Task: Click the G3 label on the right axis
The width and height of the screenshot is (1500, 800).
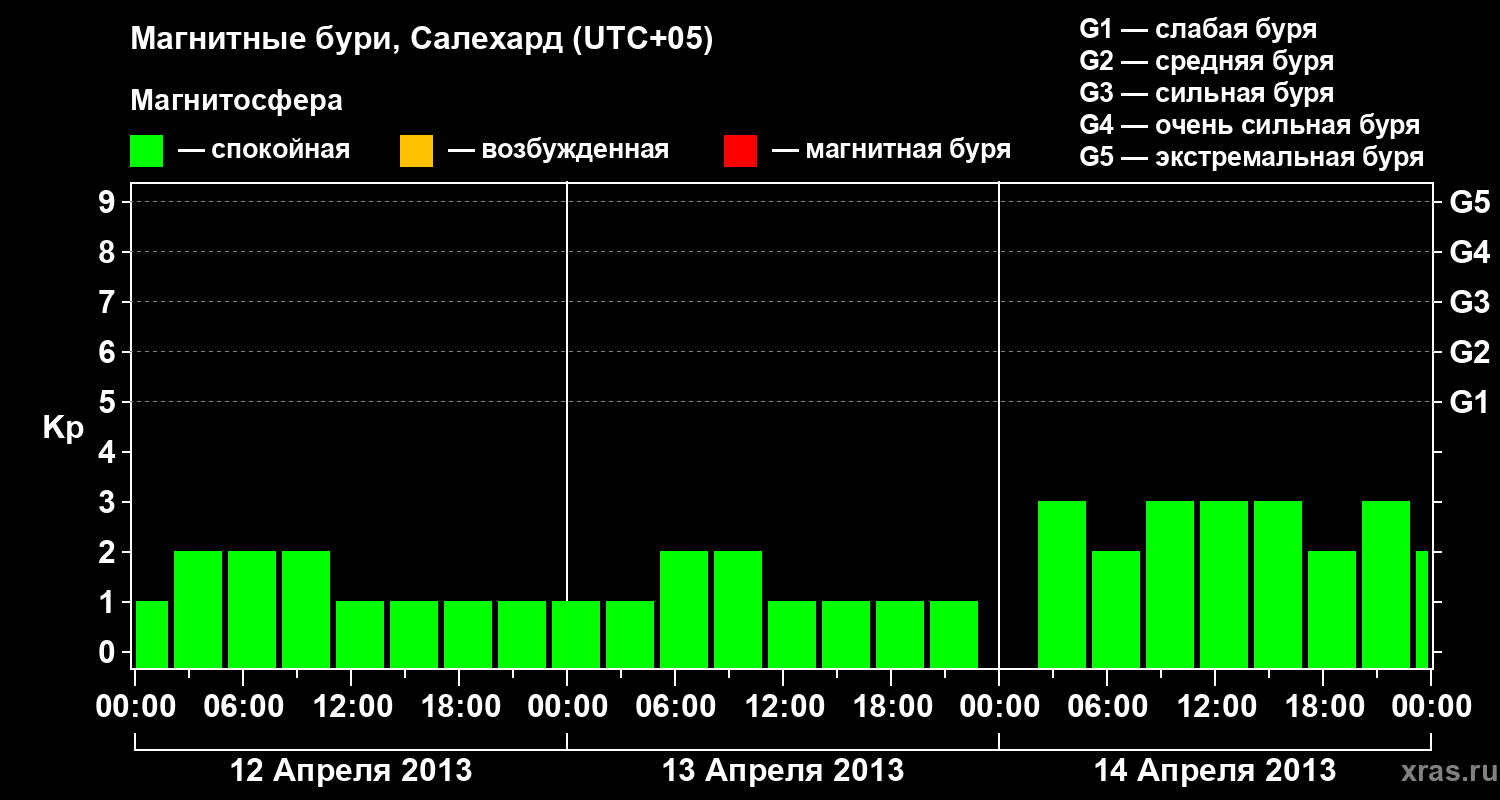Action: pyautogui.click(x=1470, y=303)
